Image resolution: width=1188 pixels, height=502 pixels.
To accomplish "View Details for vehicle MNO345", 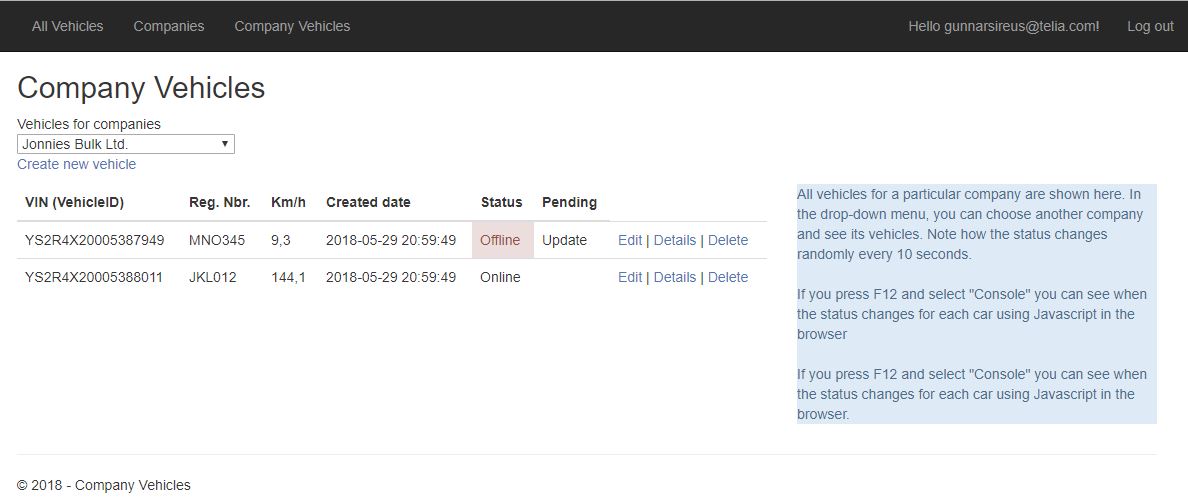I will 675,240.
